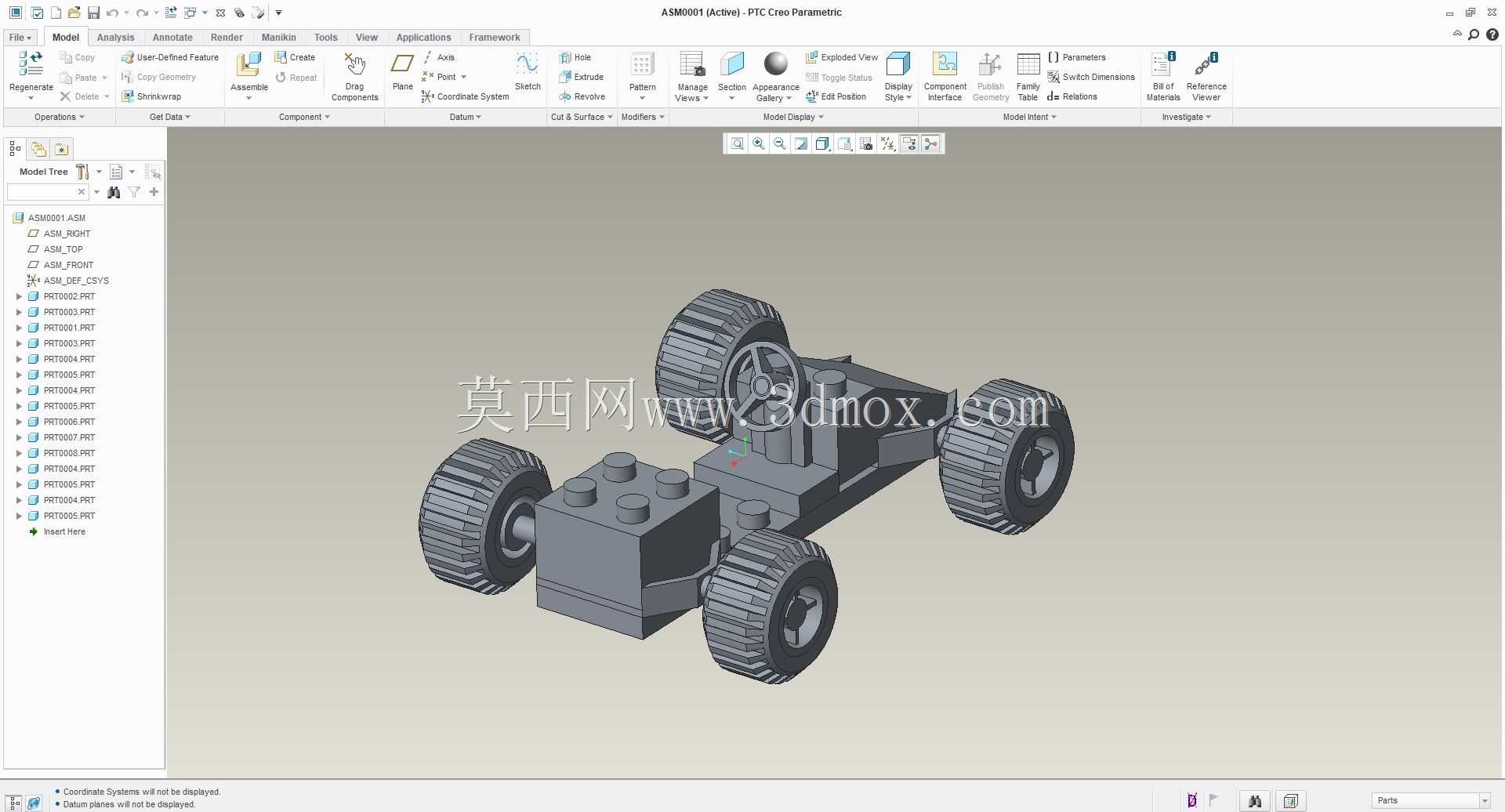Viewport: 1505px width, 812px height.
Task: Open saved orientations in graphics toolbar
Action: [844, 143]
